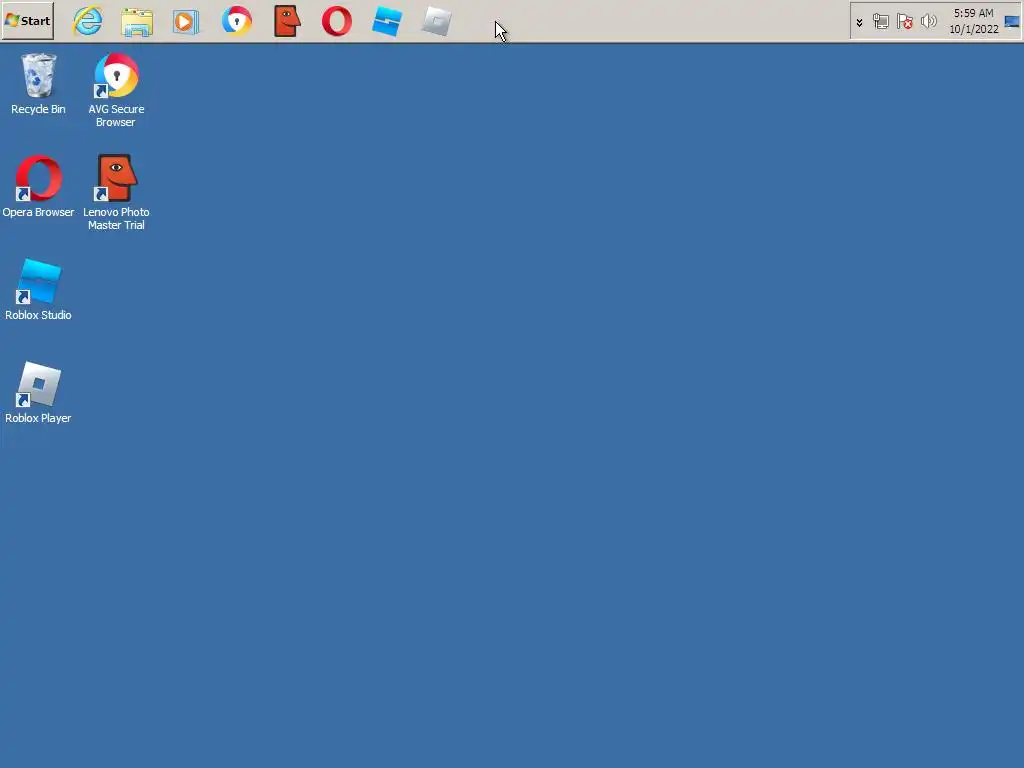
Task: Select the Roblox Studio desktop shortcut
Action: (39, 290)
